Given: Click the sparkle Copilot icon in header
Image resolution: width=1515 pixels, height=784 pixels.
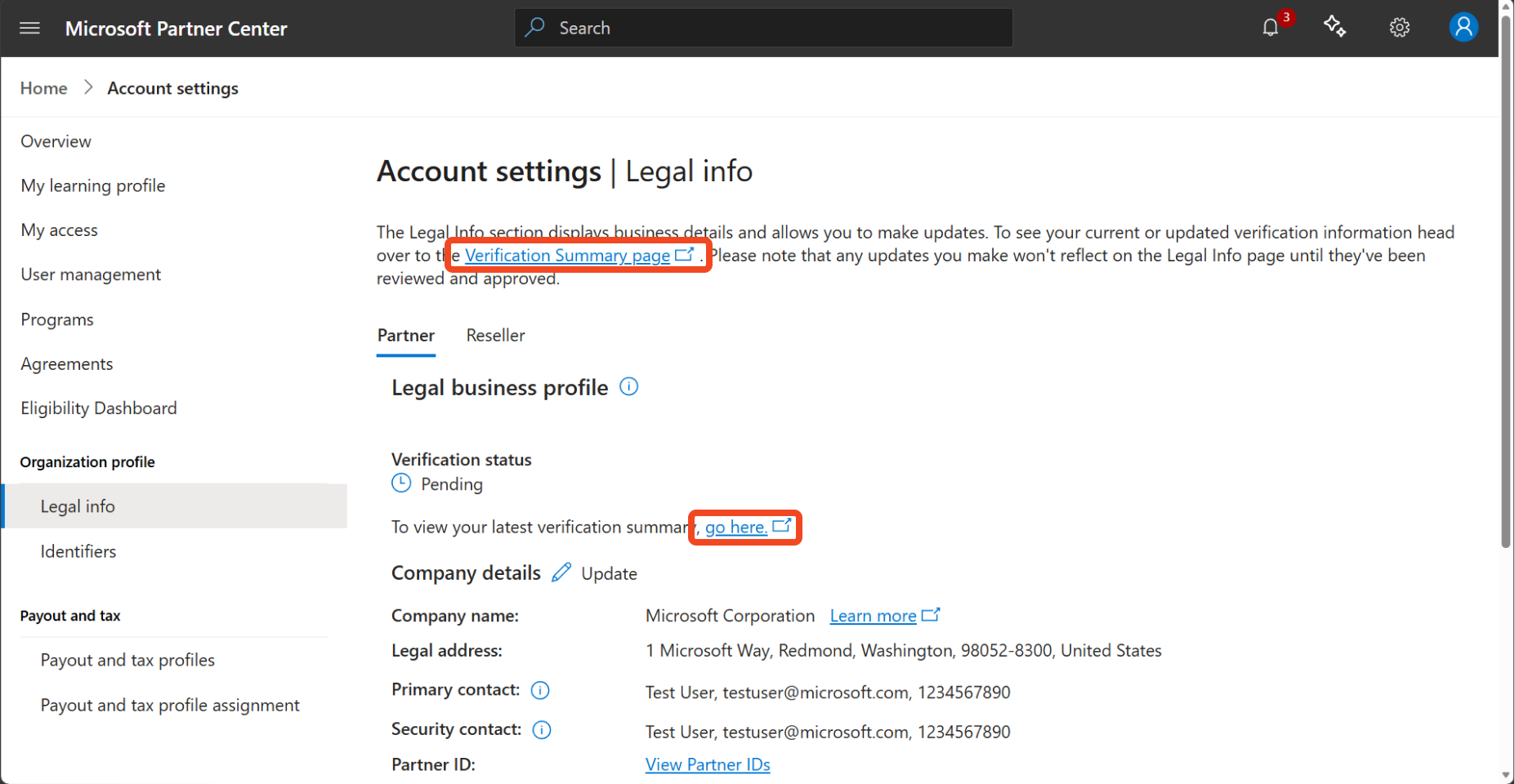Looking at the screenshot, I should pyautogui.click(x=1335, y=27).
